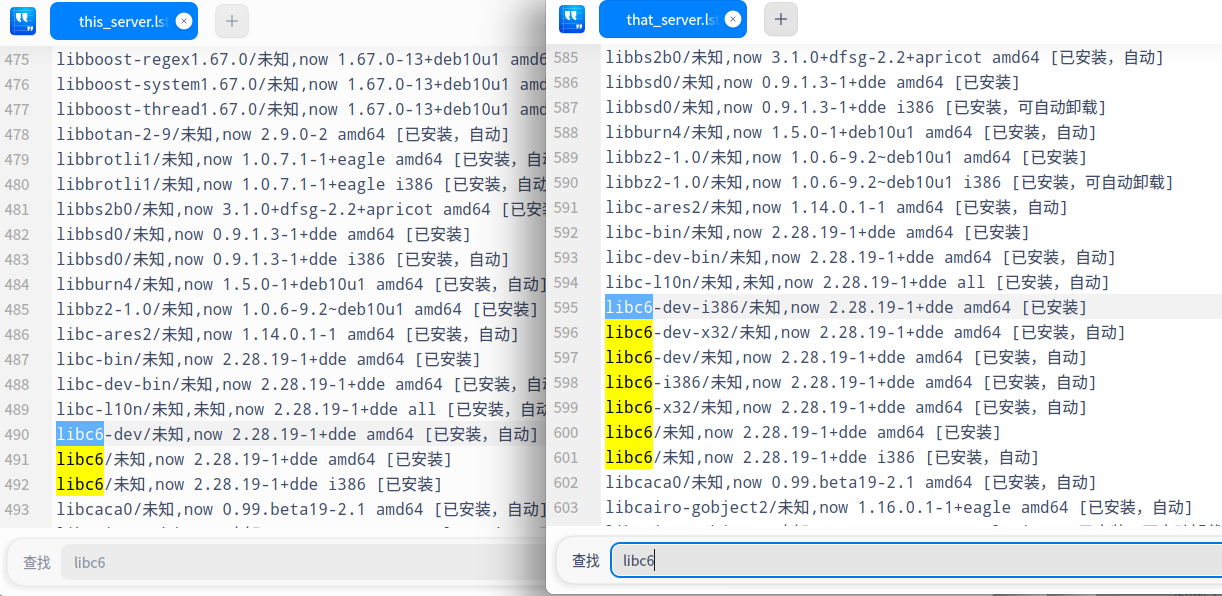Image resolution: width=1222 pixels, height=596 pixels.
Task: Click line 598 libc6-i386 entry
Action: 851,382
